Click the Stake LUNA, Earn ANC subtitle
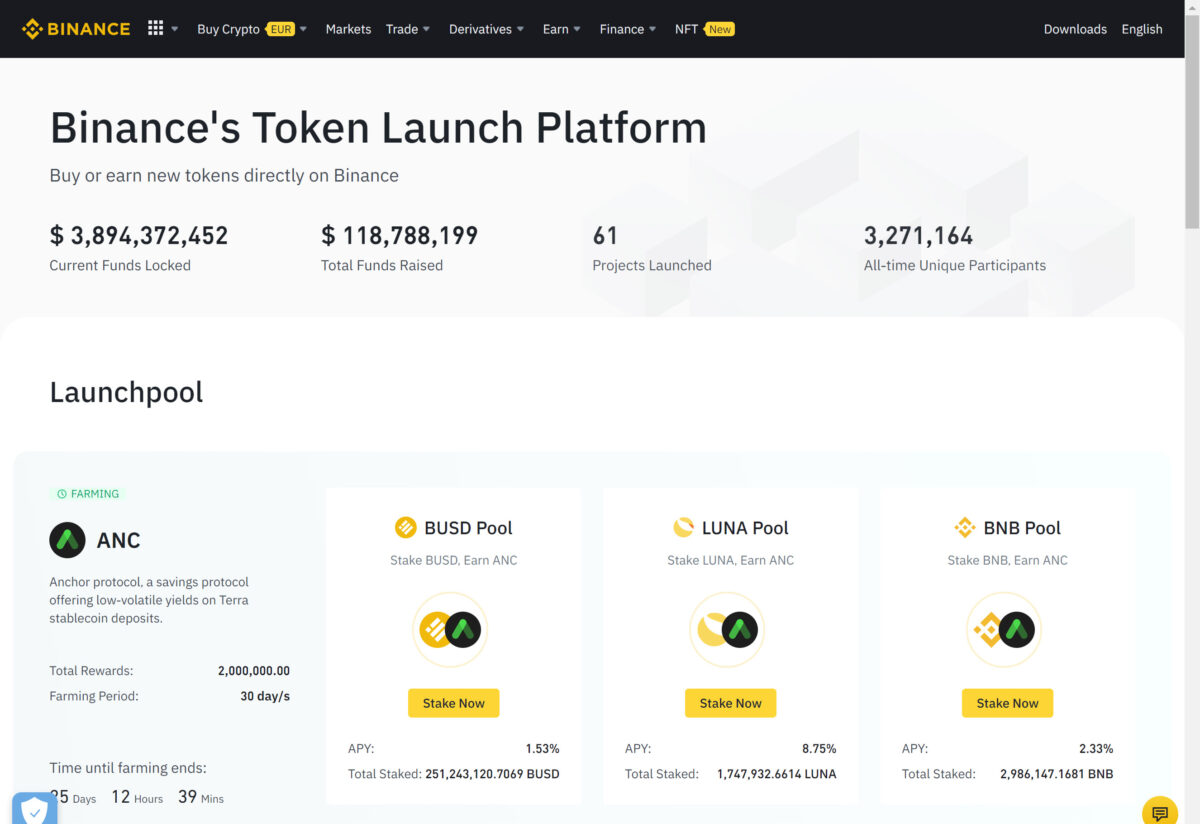This screenshot has width=1200, height=824. point(731,560)
